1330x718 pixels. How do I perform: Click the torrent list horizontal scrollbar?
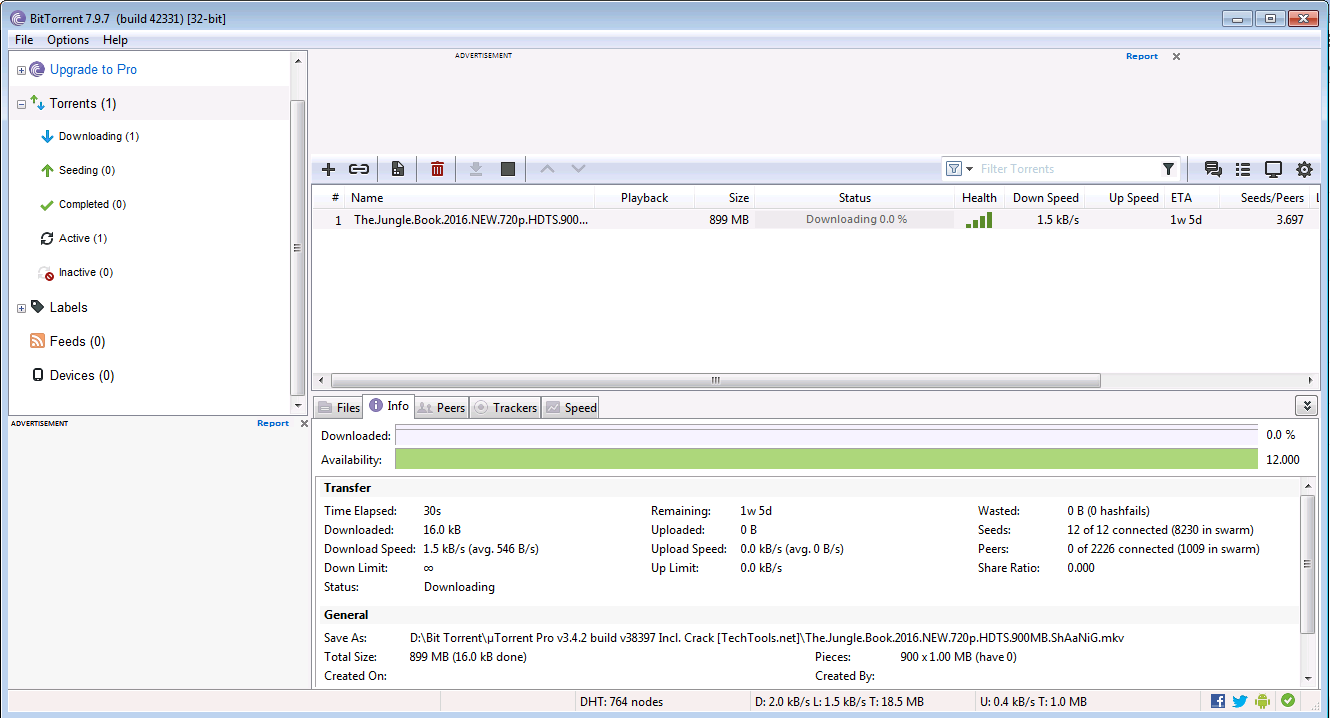point(715,381)
